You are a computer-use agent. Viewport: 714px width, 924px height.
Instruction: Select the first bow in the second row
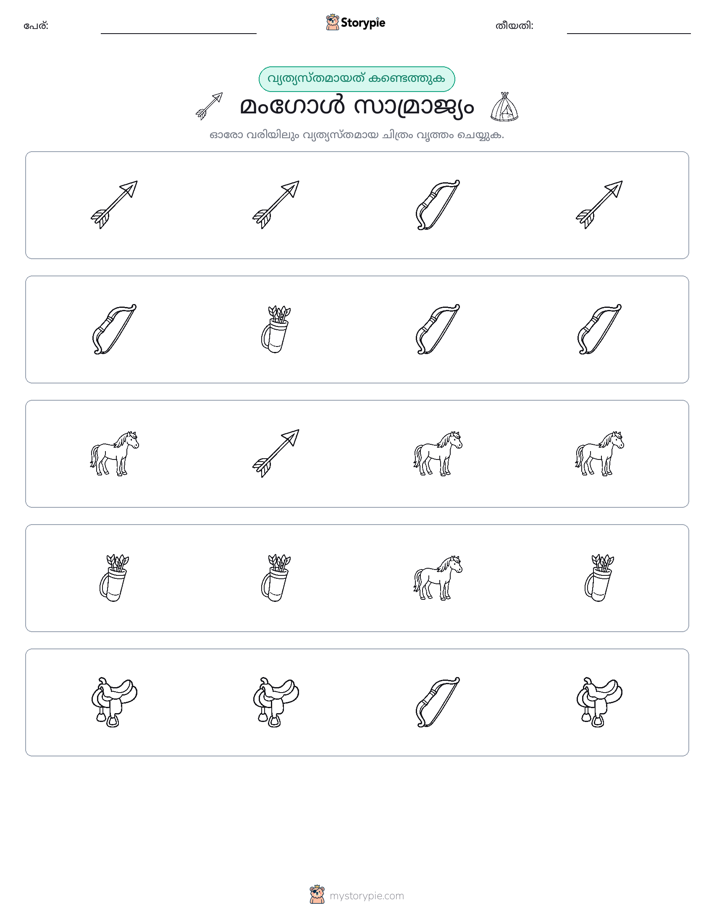tap(114, 329)
